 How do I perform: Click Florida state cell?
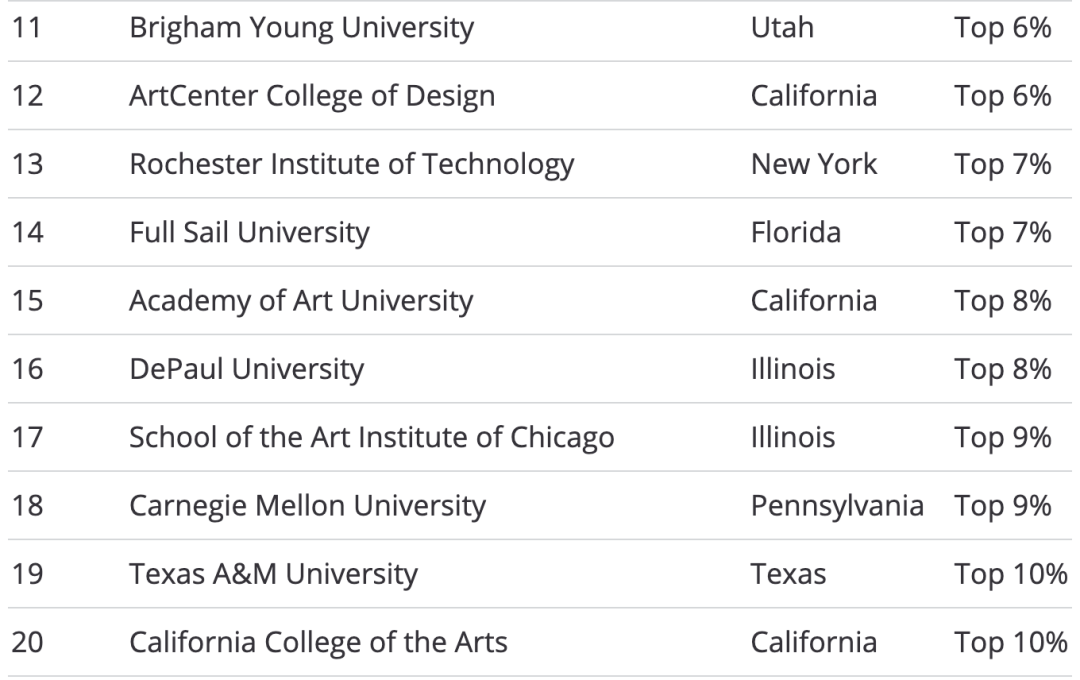[x=796, y=233]
